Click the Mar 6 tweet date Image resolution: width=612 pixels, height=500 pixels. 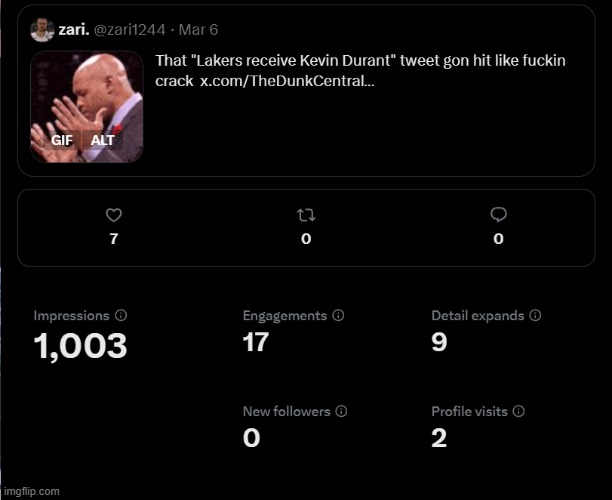pyautogui.click(x=198, y=30)
